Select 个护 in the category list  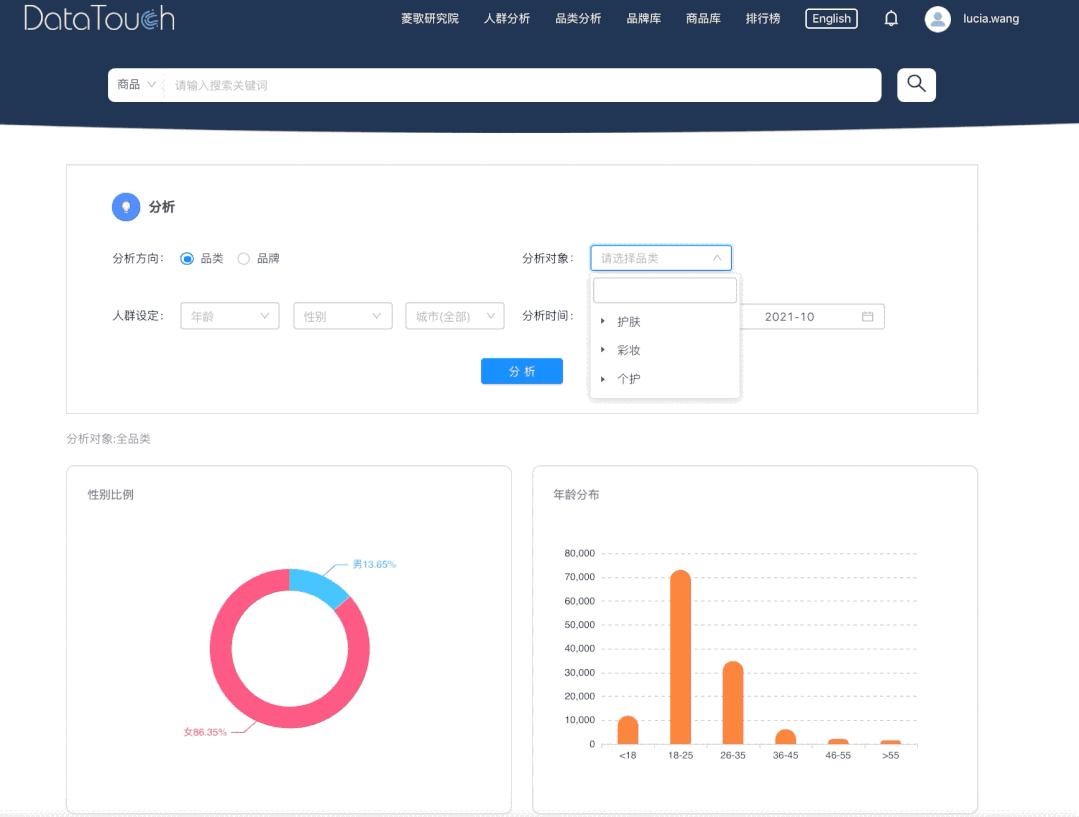(x=629, y=379)
